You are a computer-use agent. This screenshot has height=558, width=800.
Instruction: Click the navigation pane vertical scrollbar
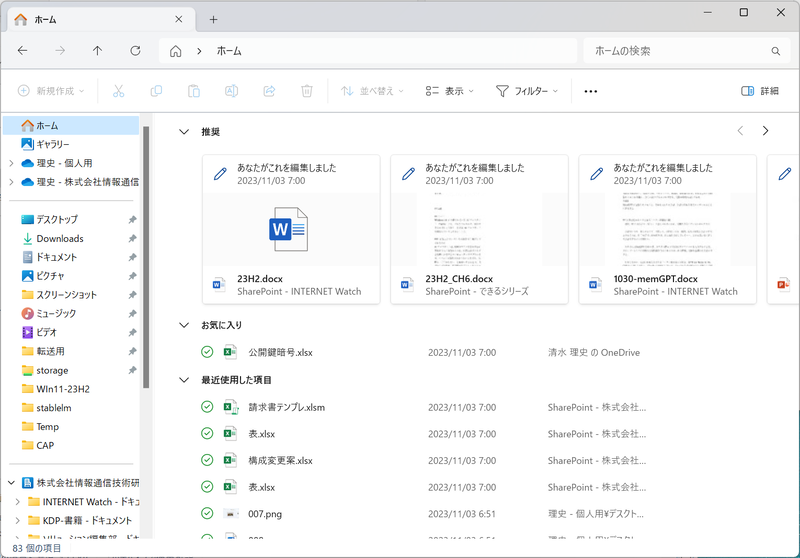[146, 258]
